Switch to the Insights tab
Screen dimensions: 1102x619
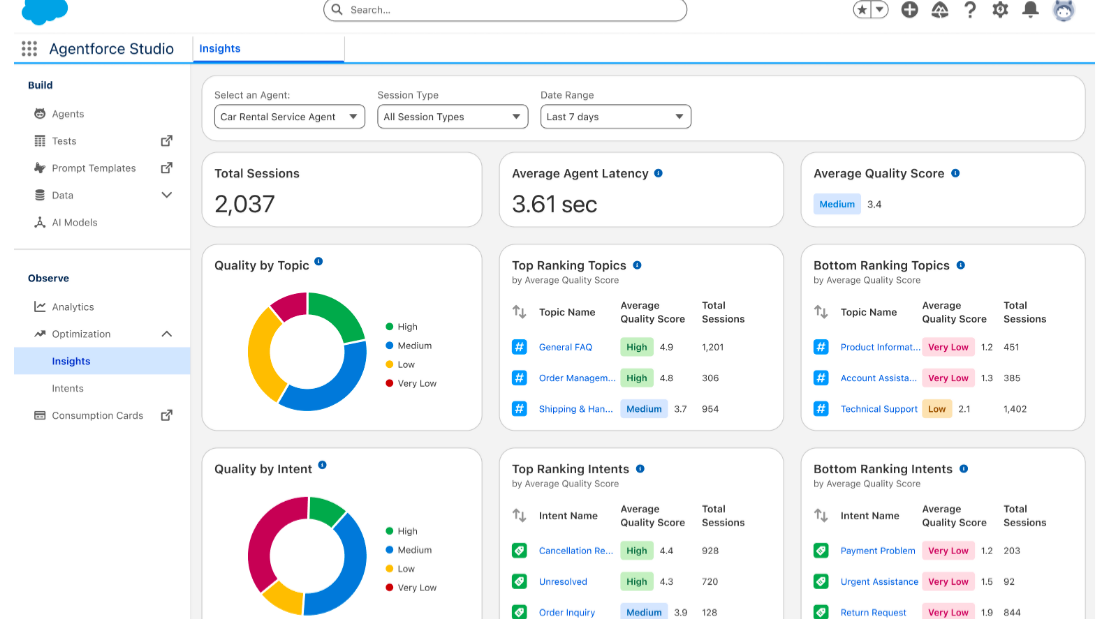pos(220,48)
